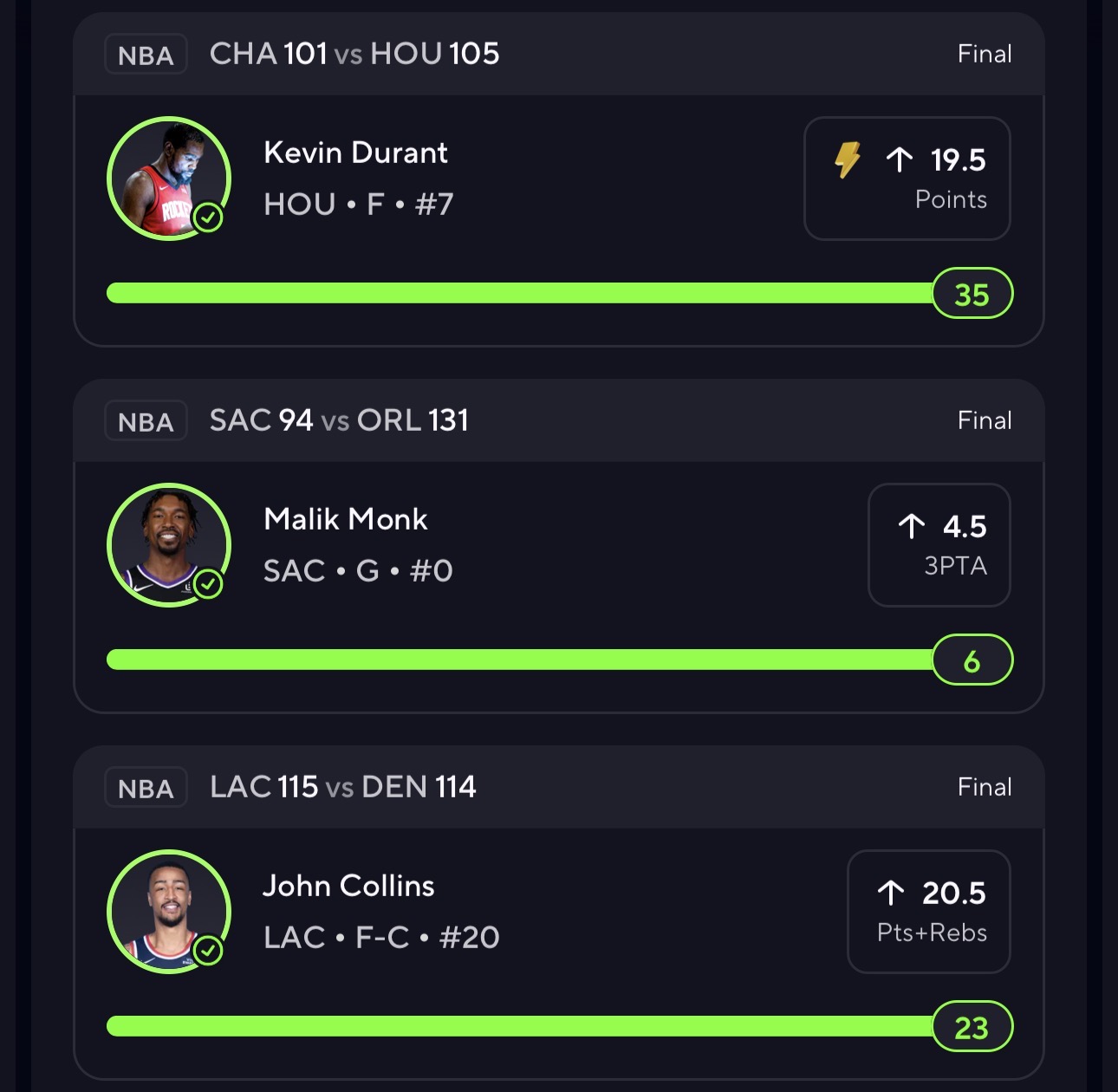
Task: Click the up arrow beside 20.5 Pts+Rebs
Action: pos(890,893)
